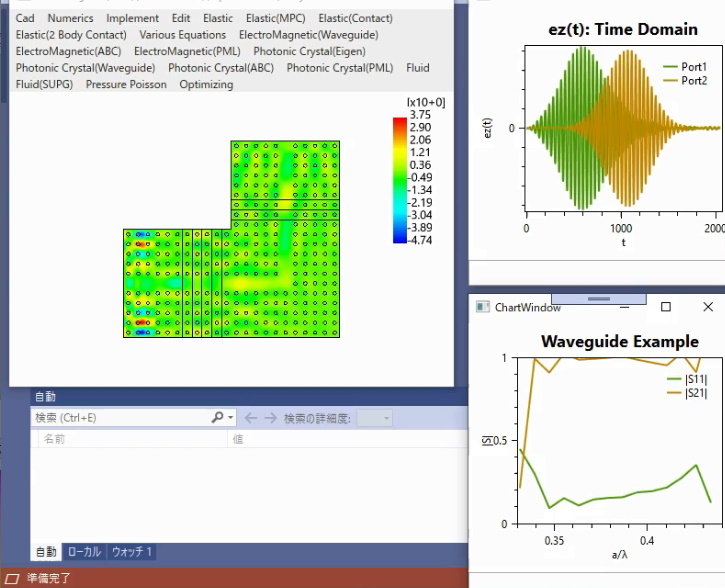Image resolution: width=725 pixels, height=588 pixels.
Task: Open Photonic Crystal(PML) menu
Action: [x=340, y=68]
